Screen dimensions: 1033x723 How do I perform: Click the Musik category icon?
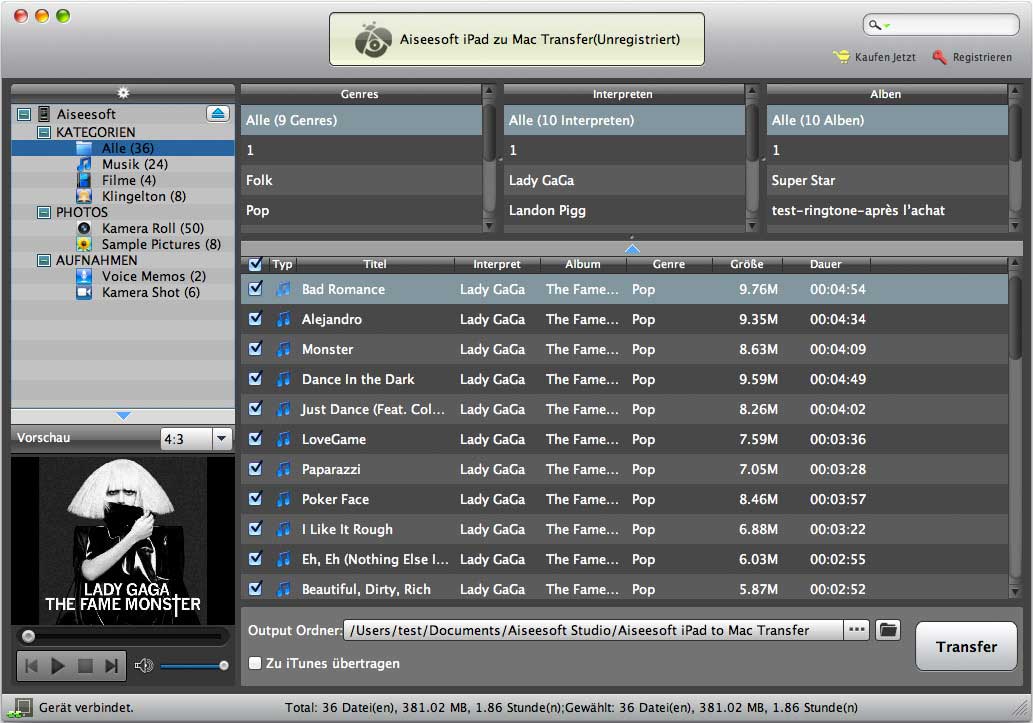point(84,163)
